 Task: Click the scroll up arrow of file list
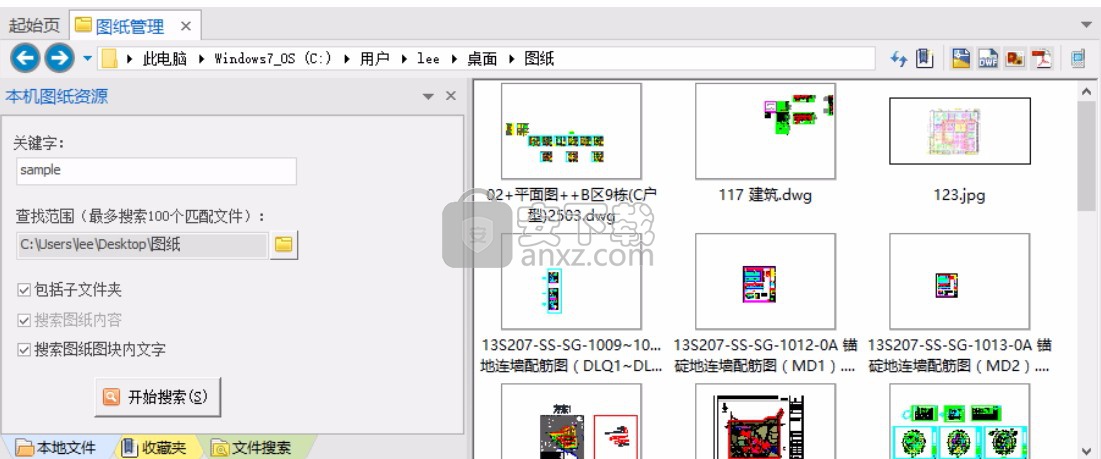(1087, 91)
